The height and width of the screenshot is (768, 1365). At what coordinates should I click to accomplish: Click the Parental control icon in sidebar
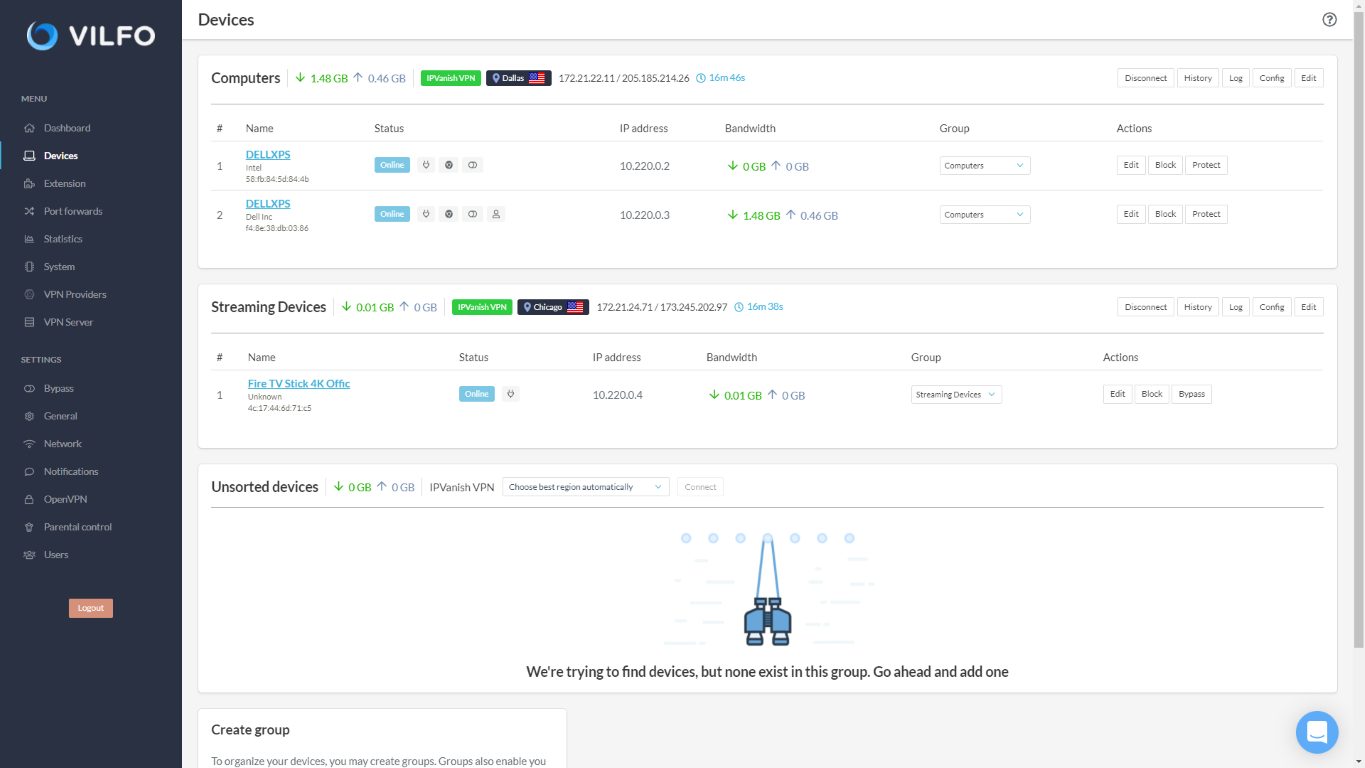(x=29, y=527)
